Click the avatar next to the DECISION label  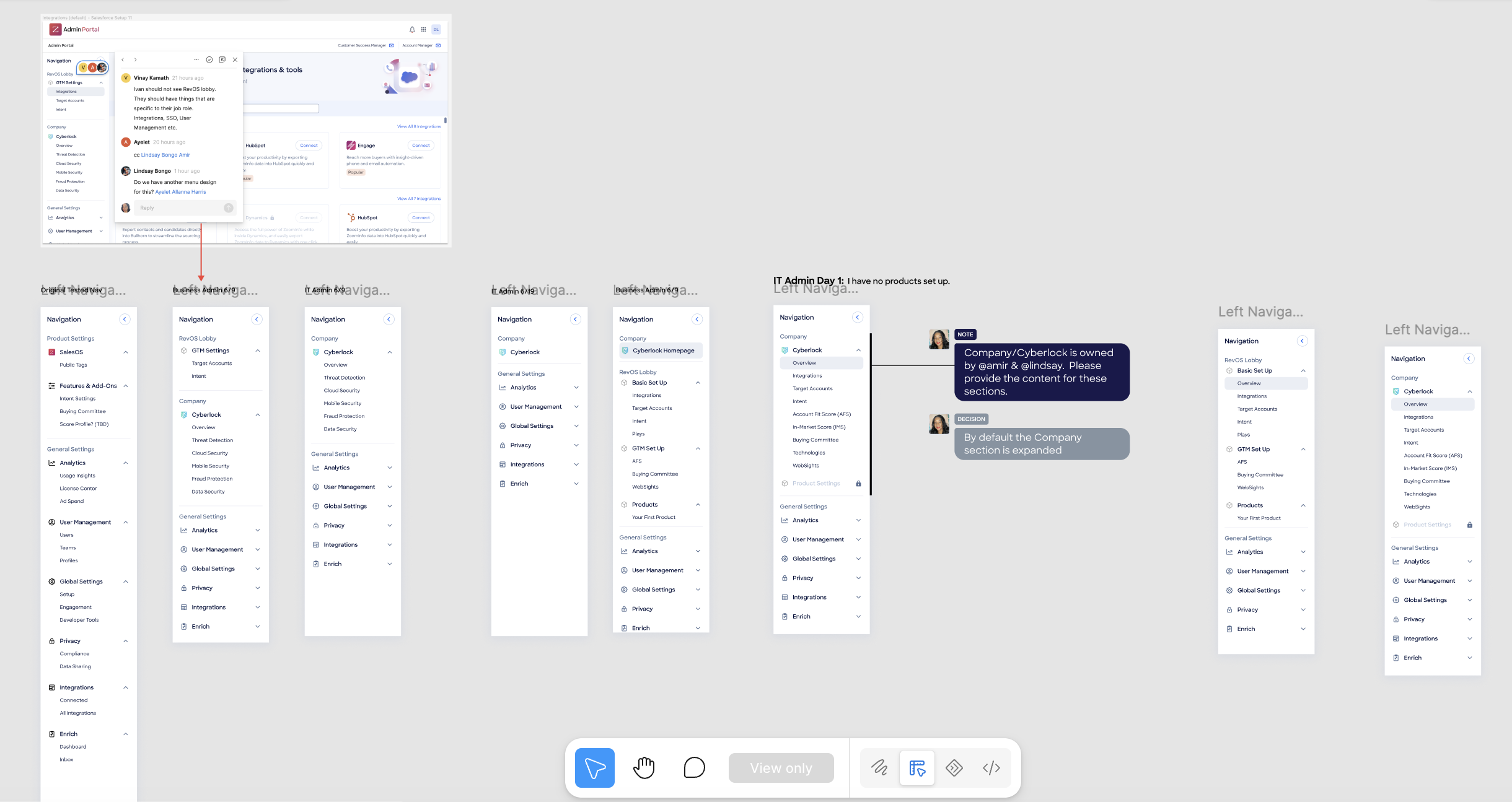point(939,424)
